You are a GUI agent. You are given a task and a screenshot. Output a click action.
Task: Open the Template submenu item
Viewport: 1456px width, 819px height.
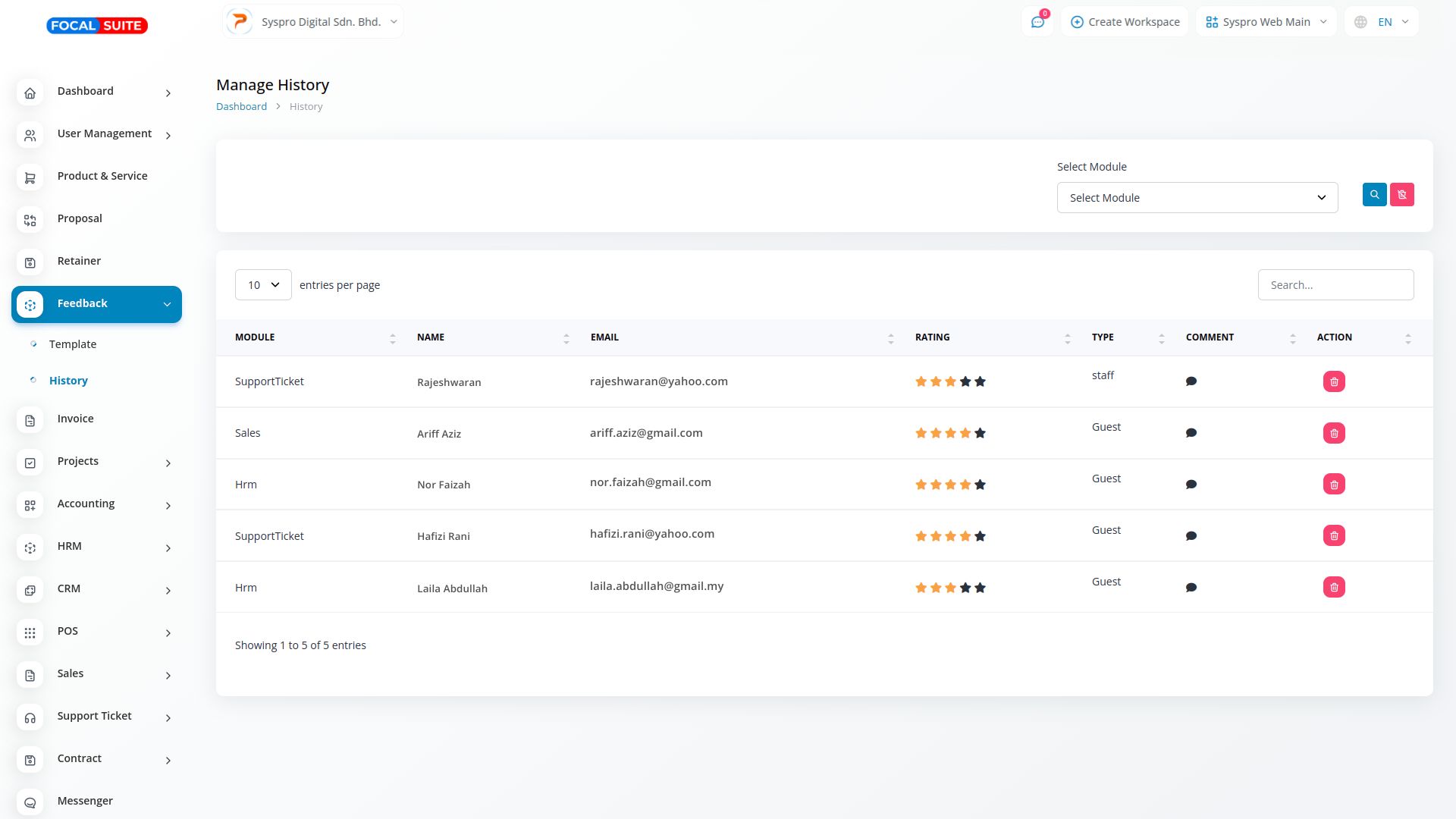pos(73,344)
